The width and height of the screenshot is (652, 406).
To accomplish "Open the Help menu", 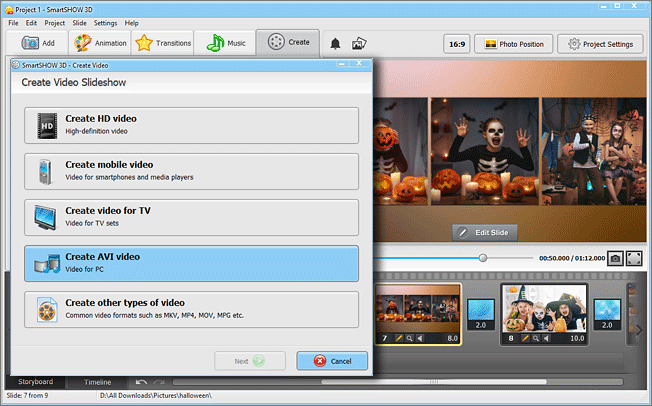I will pyautogui.click(x=131, y=23).
